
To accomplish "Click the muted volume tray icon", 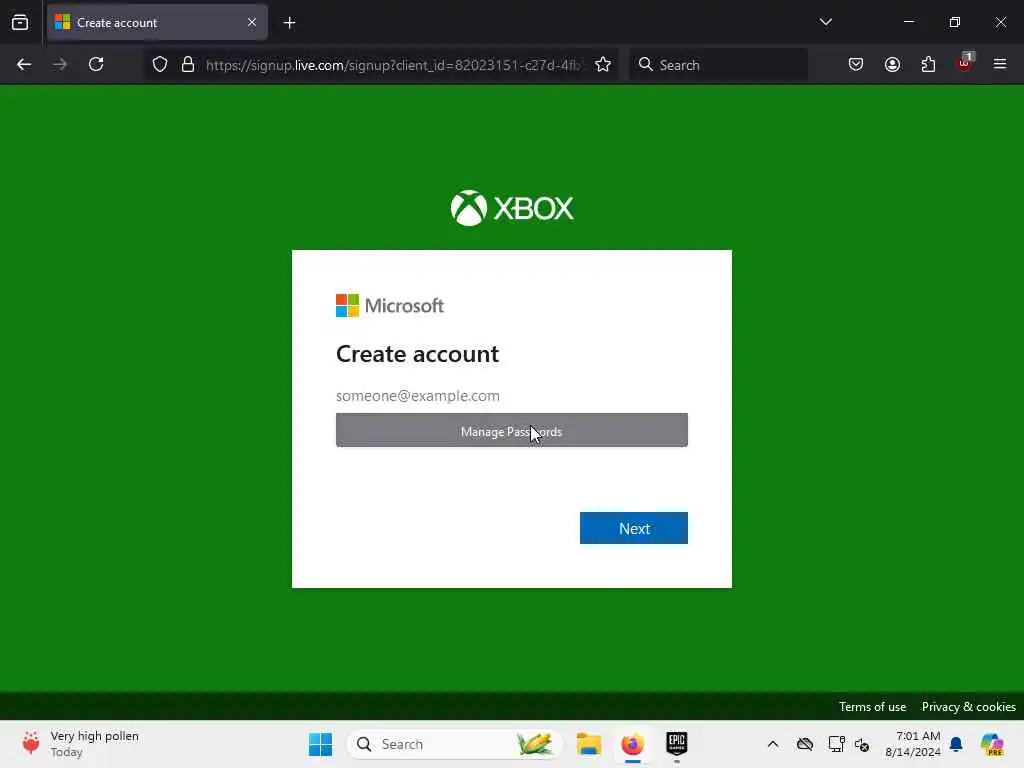I will tap(861, 744).
